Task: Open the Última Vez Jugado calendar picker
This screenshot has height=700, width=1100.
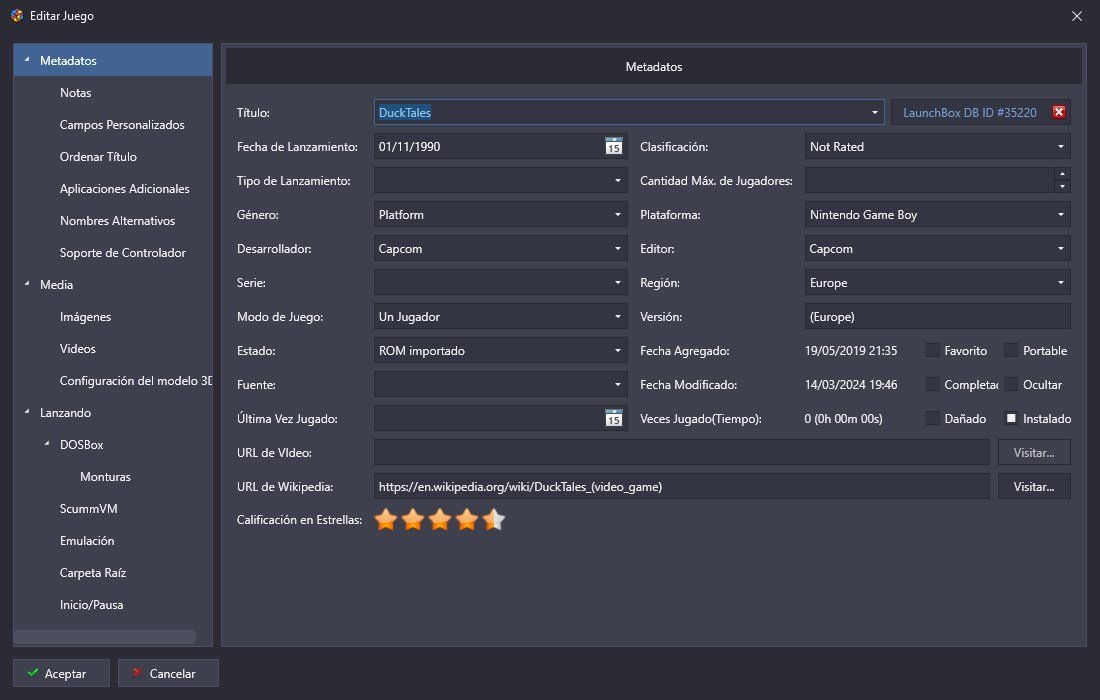Action: tap(613, 419)
